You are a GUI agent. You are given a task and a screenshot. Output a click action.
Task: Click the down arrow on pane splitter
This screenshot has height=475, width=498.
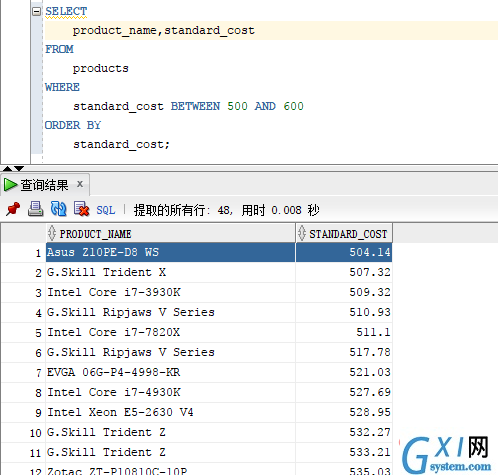click(x=19, y=168)
